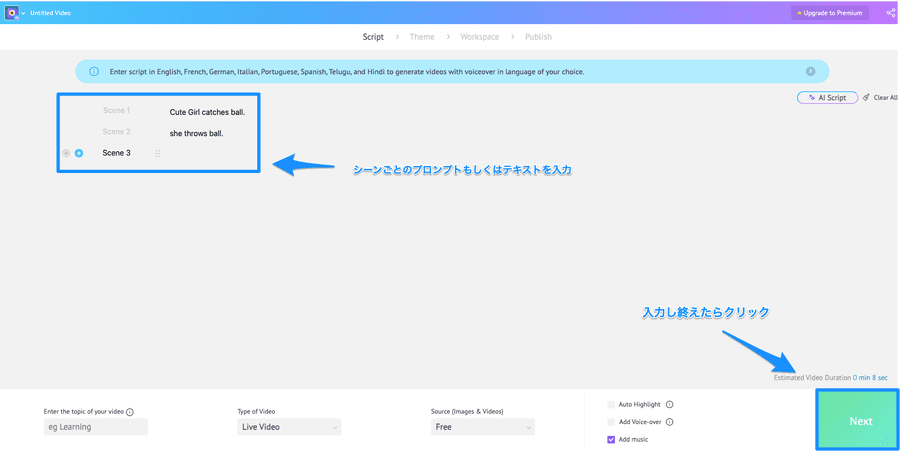Select the Scene 2 label
Image resolution: width=900 pixels, height=451 pixels.
[x=117, y=131]
